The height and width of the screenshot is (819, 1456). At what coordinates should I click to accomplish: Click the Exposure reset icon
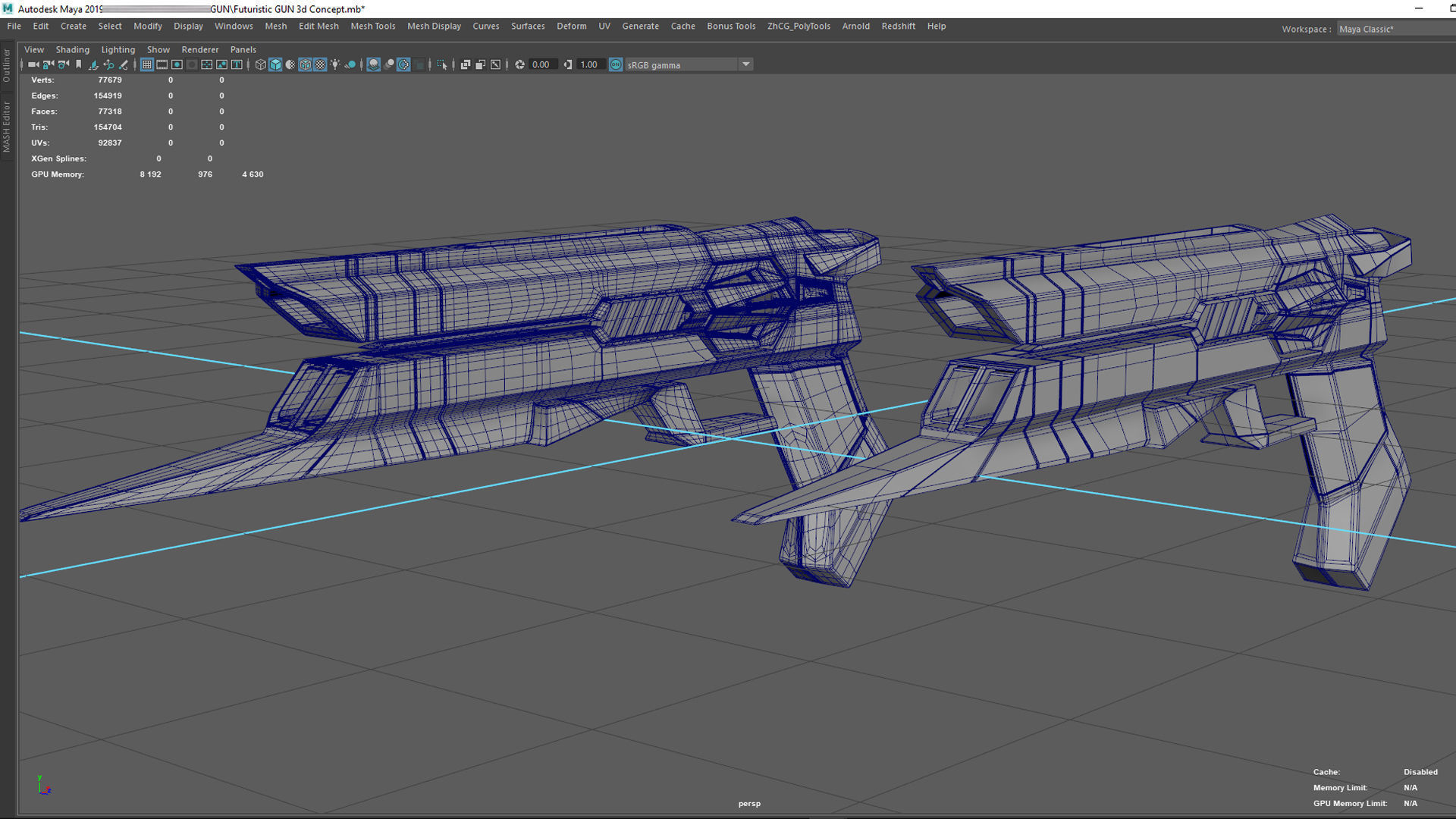(519, 64)
